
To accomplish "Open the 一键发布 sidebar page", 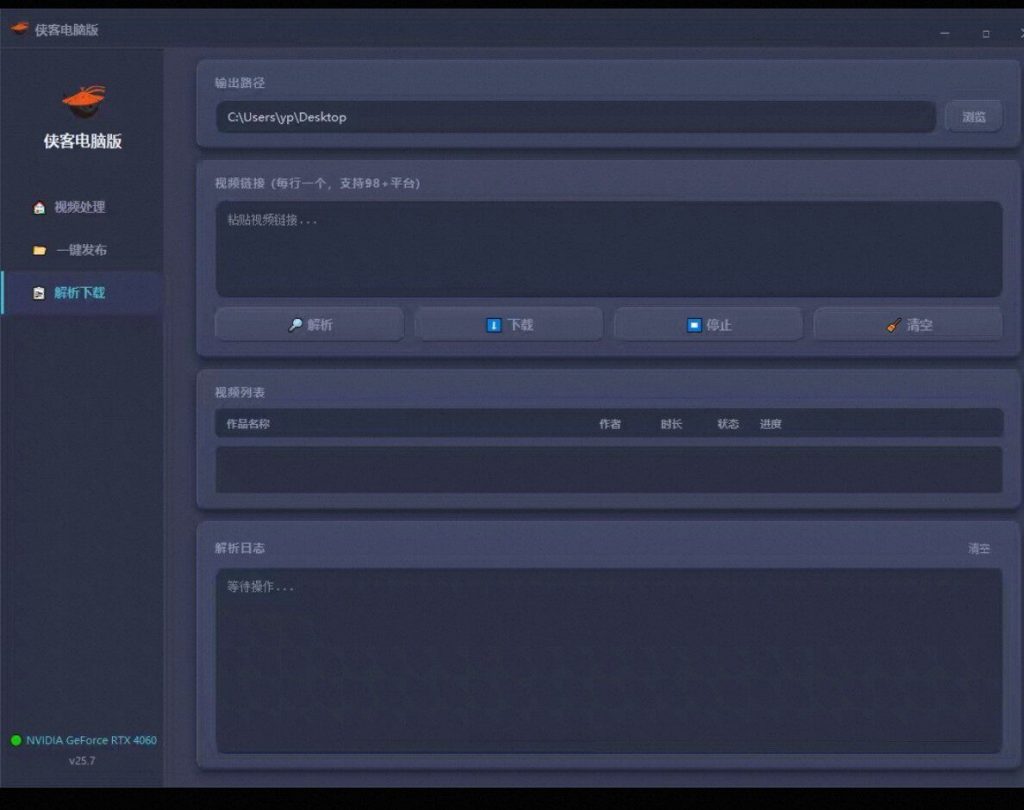I will (x=82, y=250).
